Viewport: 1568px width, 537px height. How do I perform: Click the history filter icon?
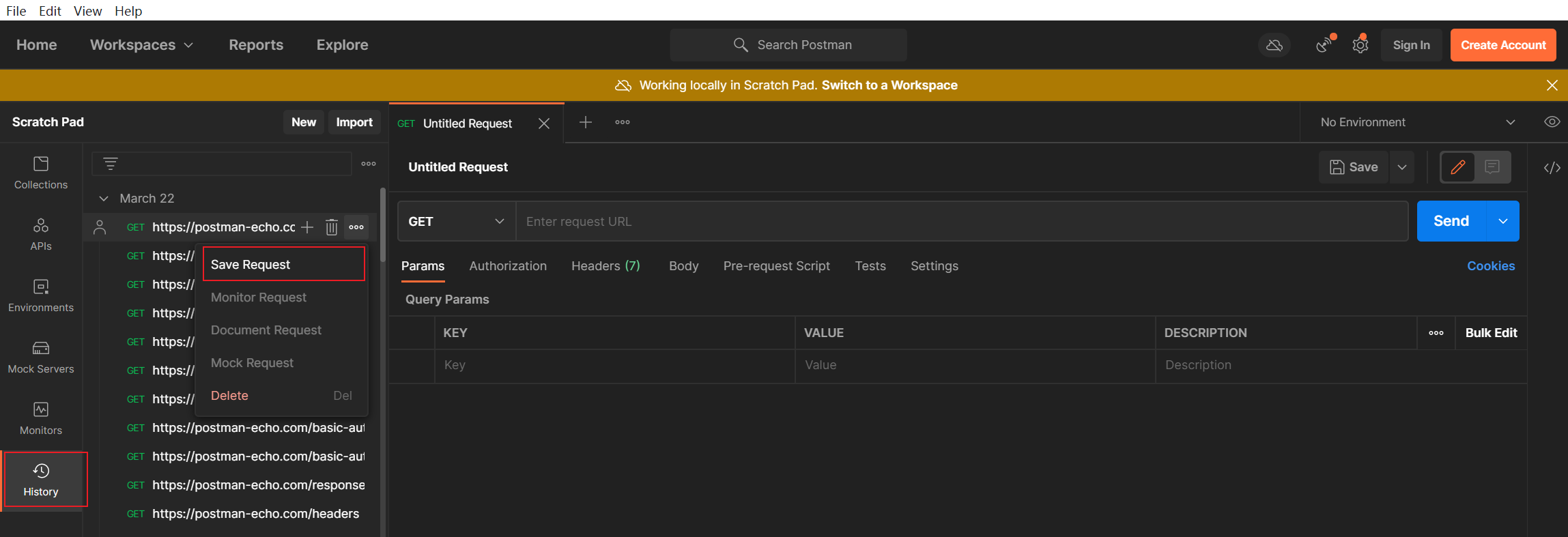pos(111,164)
